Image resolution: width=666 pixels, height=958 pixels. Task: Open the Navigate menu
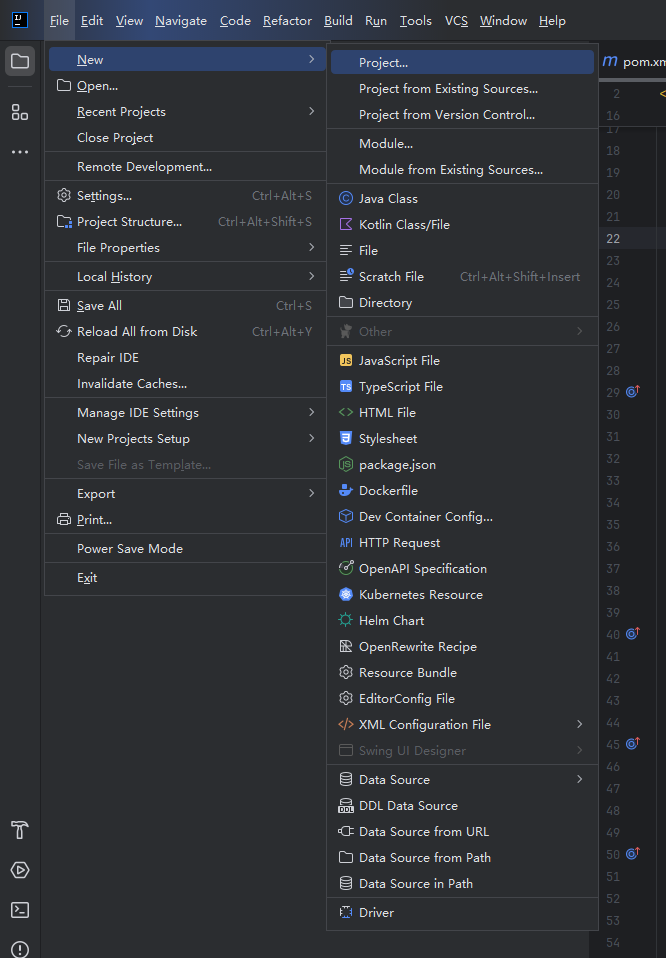[x=181, y=21]
